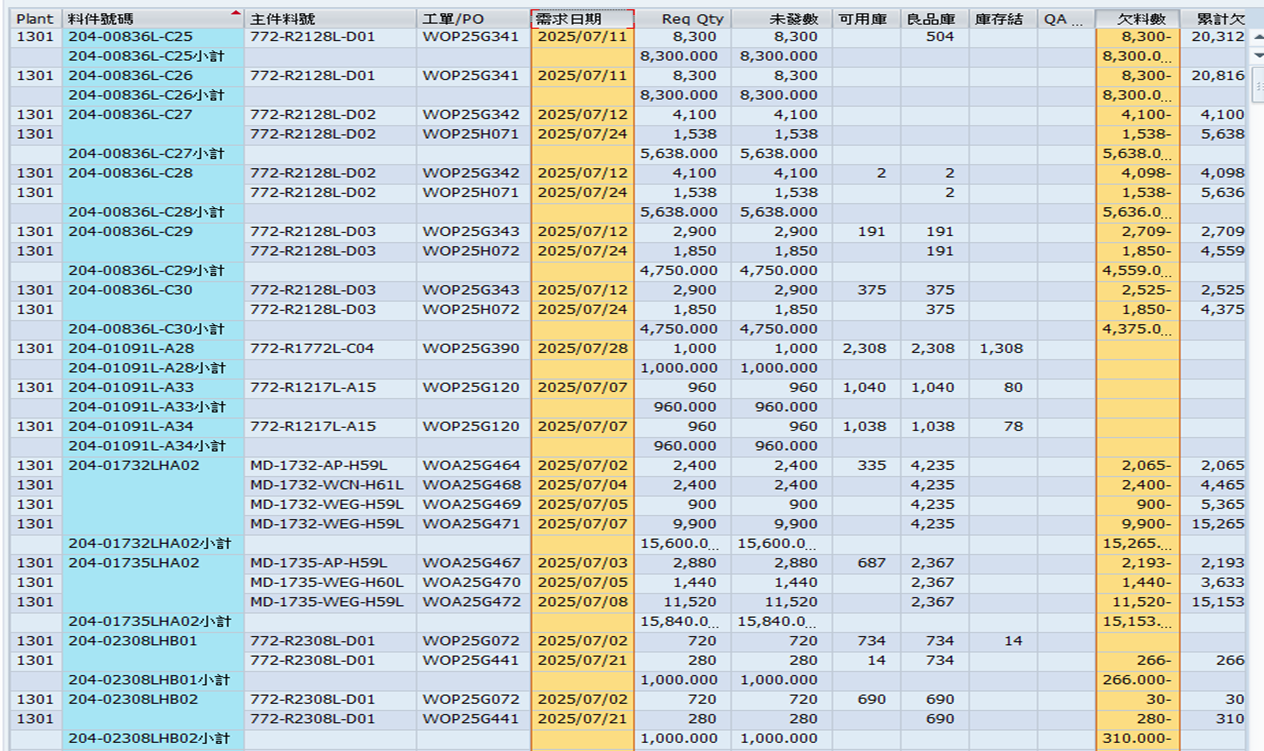Image resolution: width=1264 pixels, height=751 pixels.
Task: Select the 204-02308LHB02小計 subtotal row
Action: click(152, 739)
